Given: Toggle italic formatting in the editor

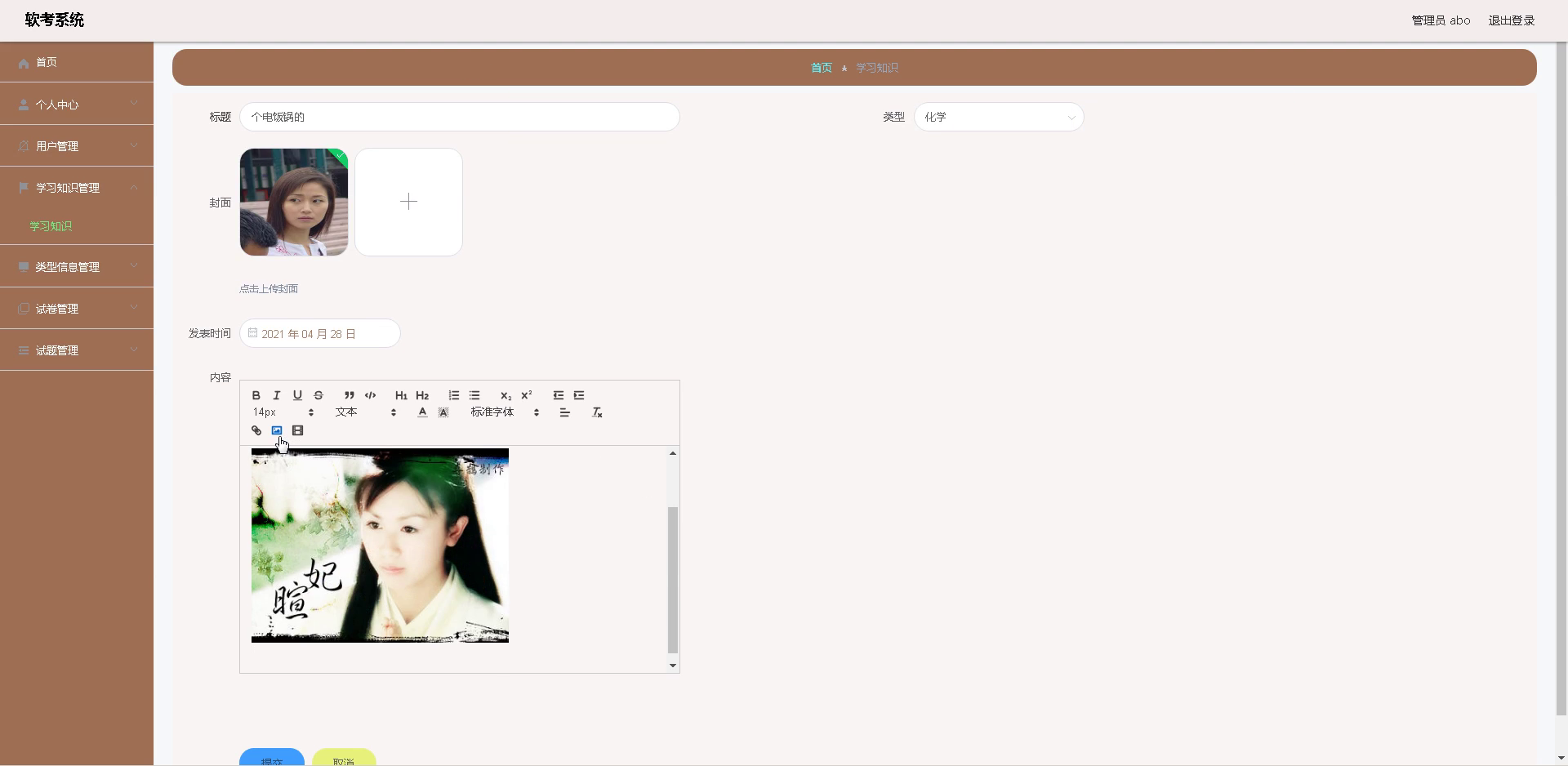Looking at the screenshot, I should [276, 395].
